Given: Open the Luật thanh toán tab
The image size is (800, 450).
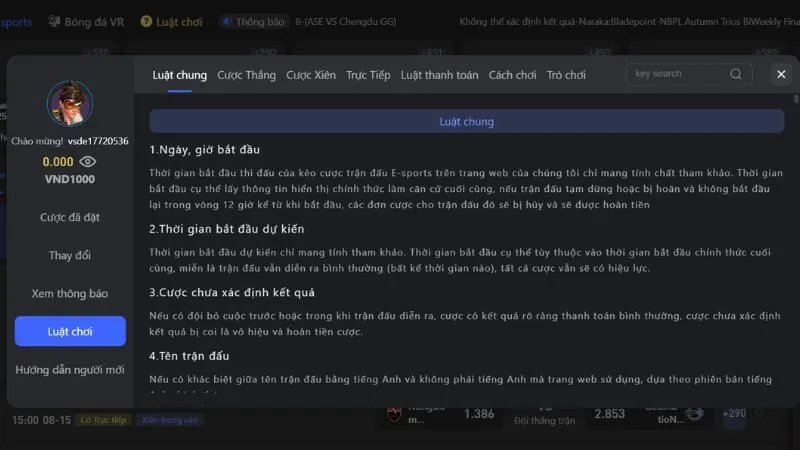Looking at the screenshot, I should point(439,75).
